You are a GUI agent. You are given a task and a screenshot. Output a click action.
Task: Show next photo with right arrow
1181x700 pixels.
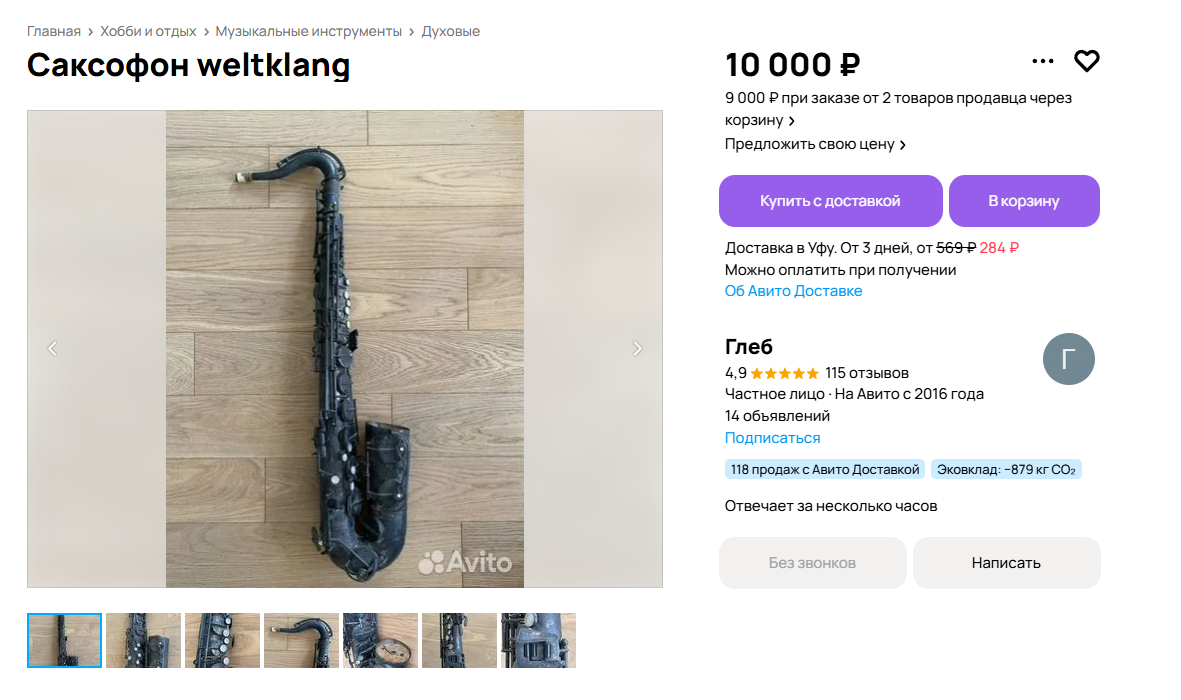[x=637, y=348]
